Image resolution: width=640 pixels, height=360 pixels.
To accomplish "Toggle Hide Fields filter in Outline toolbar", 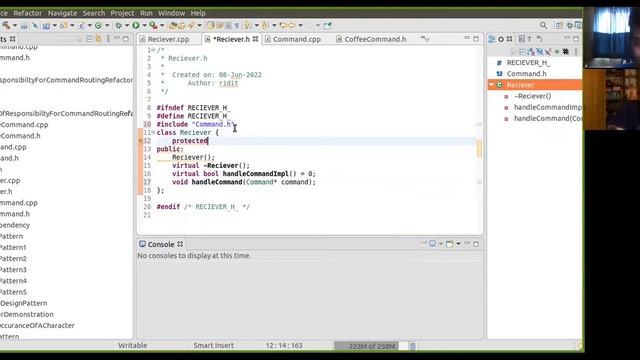I will (540, 52).
